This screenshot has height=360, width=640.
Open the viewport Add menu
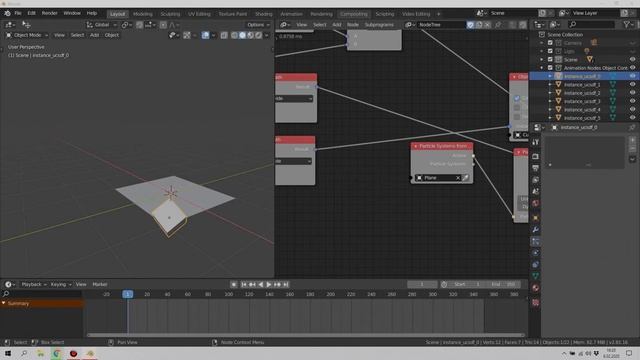click(x=94, y=36)
